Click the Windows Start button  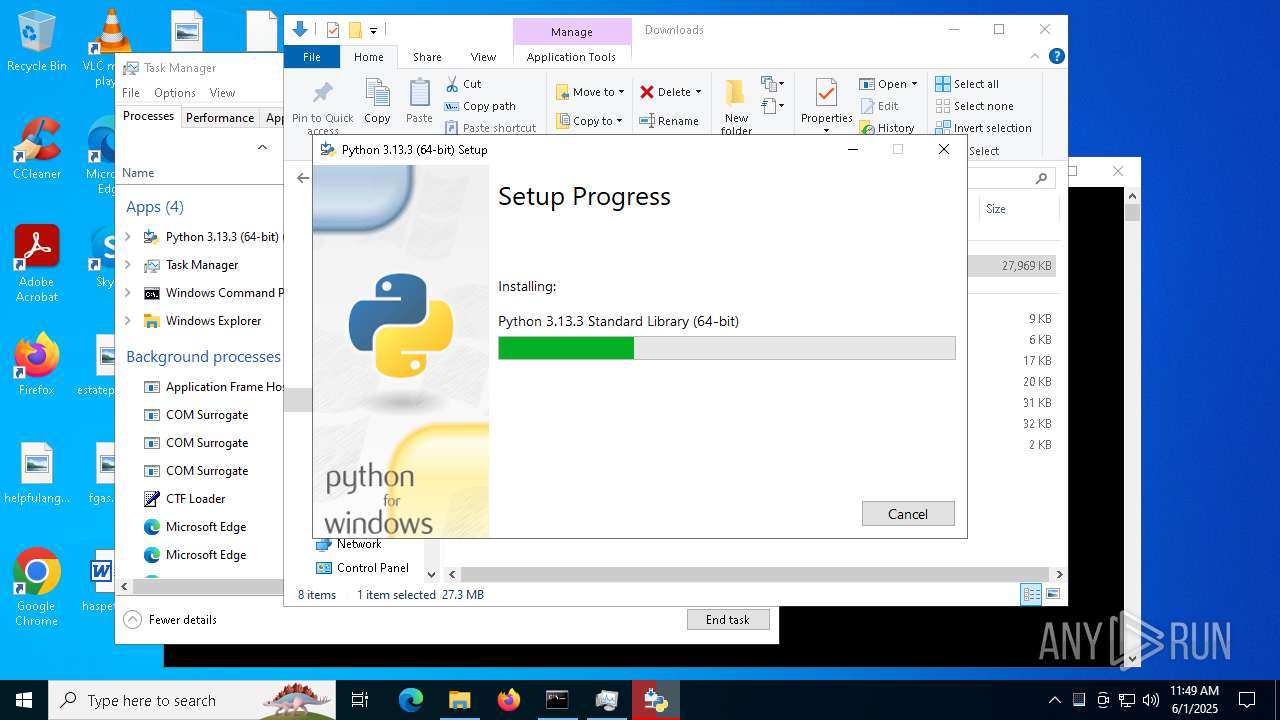coord(24,700)
